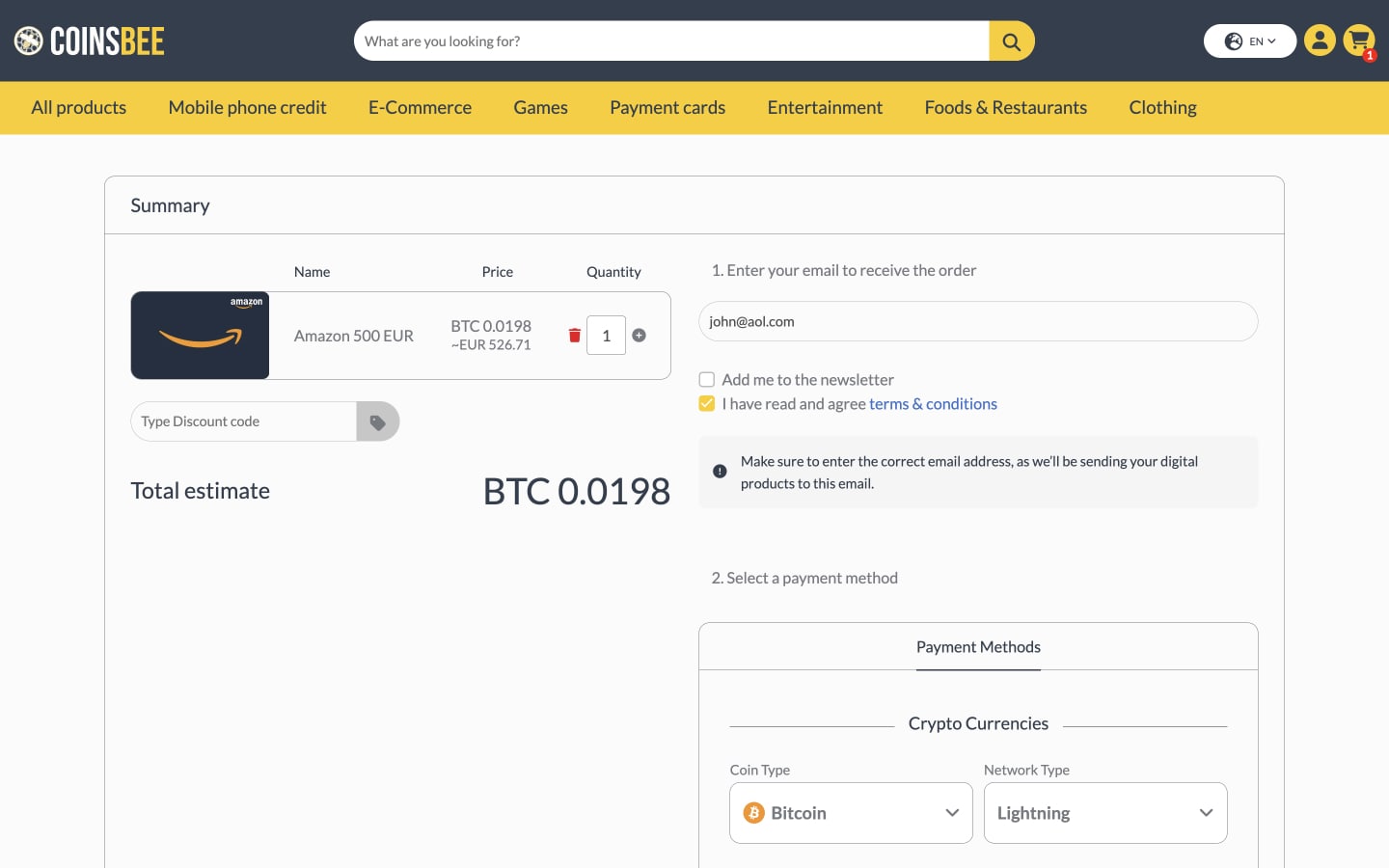Viewport: 1389px width, 868px height.
Task: Enable the newsletter checkbox
Action: [x=707, y=380]
